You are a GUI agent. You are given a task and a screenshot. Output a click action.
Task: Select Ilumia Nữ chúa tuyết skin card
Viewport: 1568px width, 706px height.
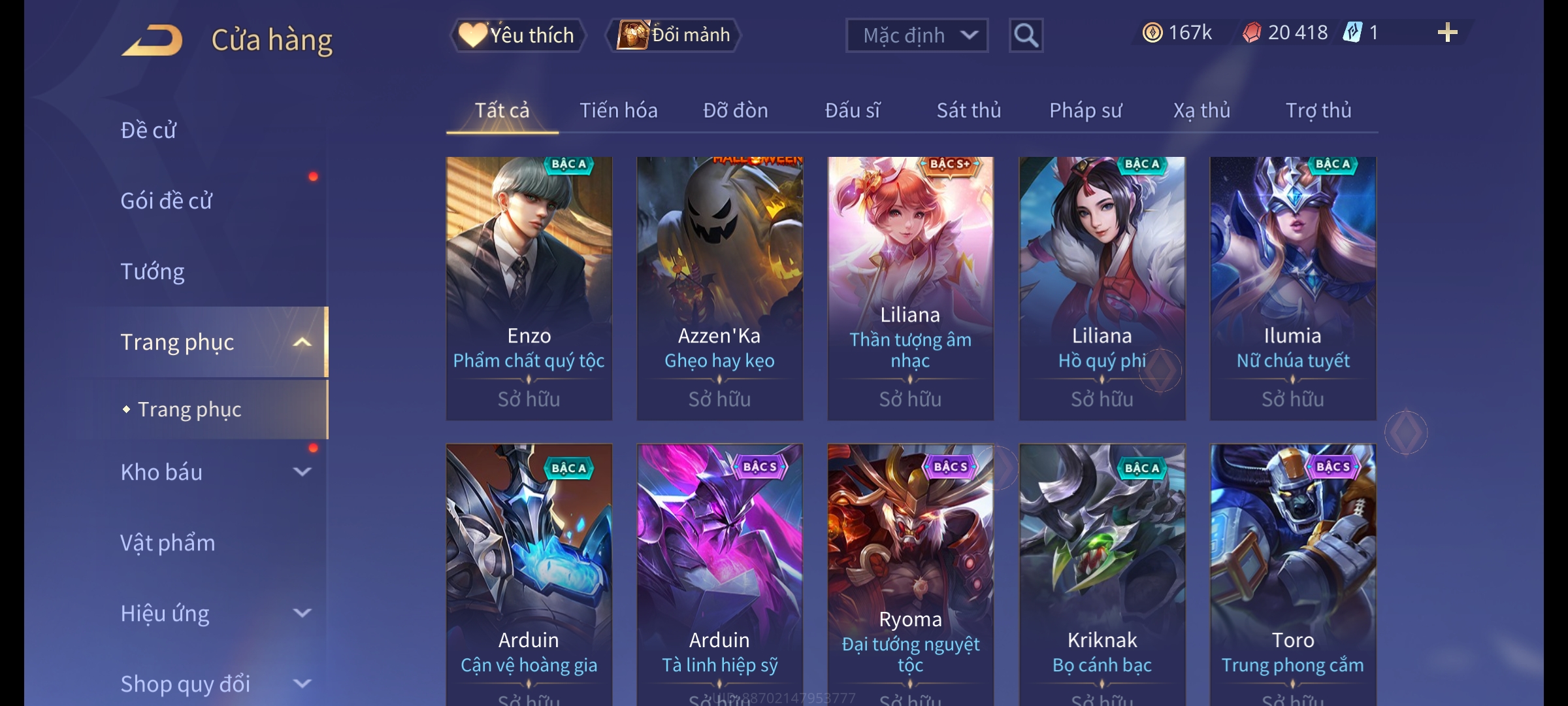click(1293, 288)
